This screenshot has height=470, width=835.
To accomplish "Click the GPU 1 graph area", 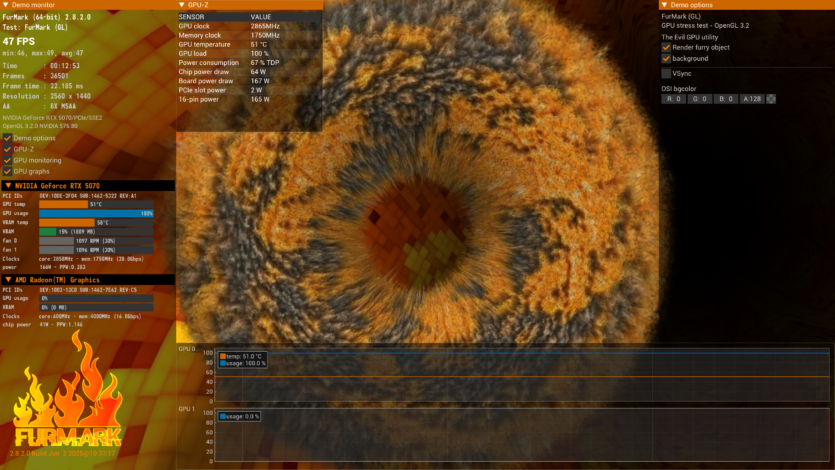I will click(522, 435).
